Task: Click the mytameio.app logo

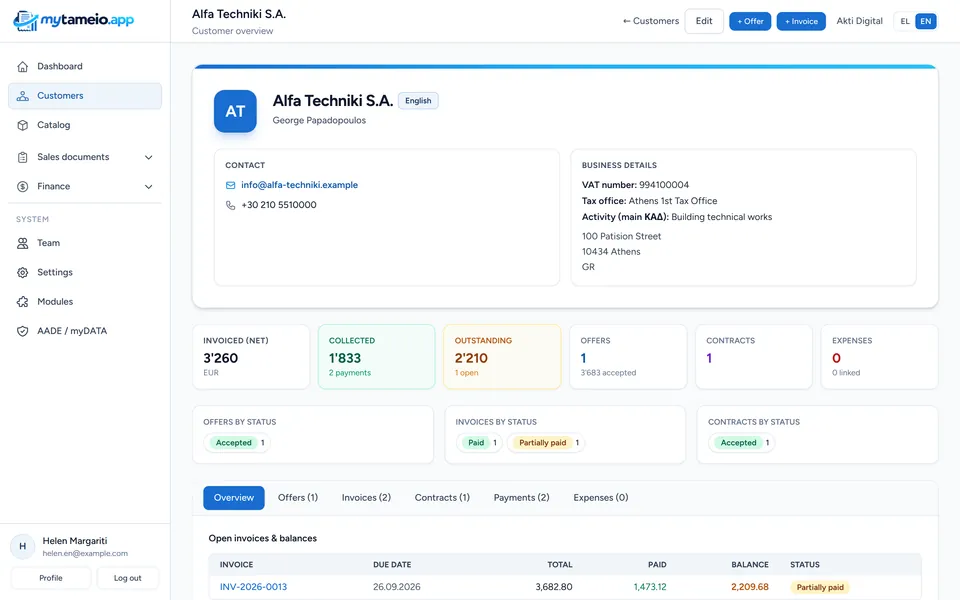Action: click(x=73, y=21)
